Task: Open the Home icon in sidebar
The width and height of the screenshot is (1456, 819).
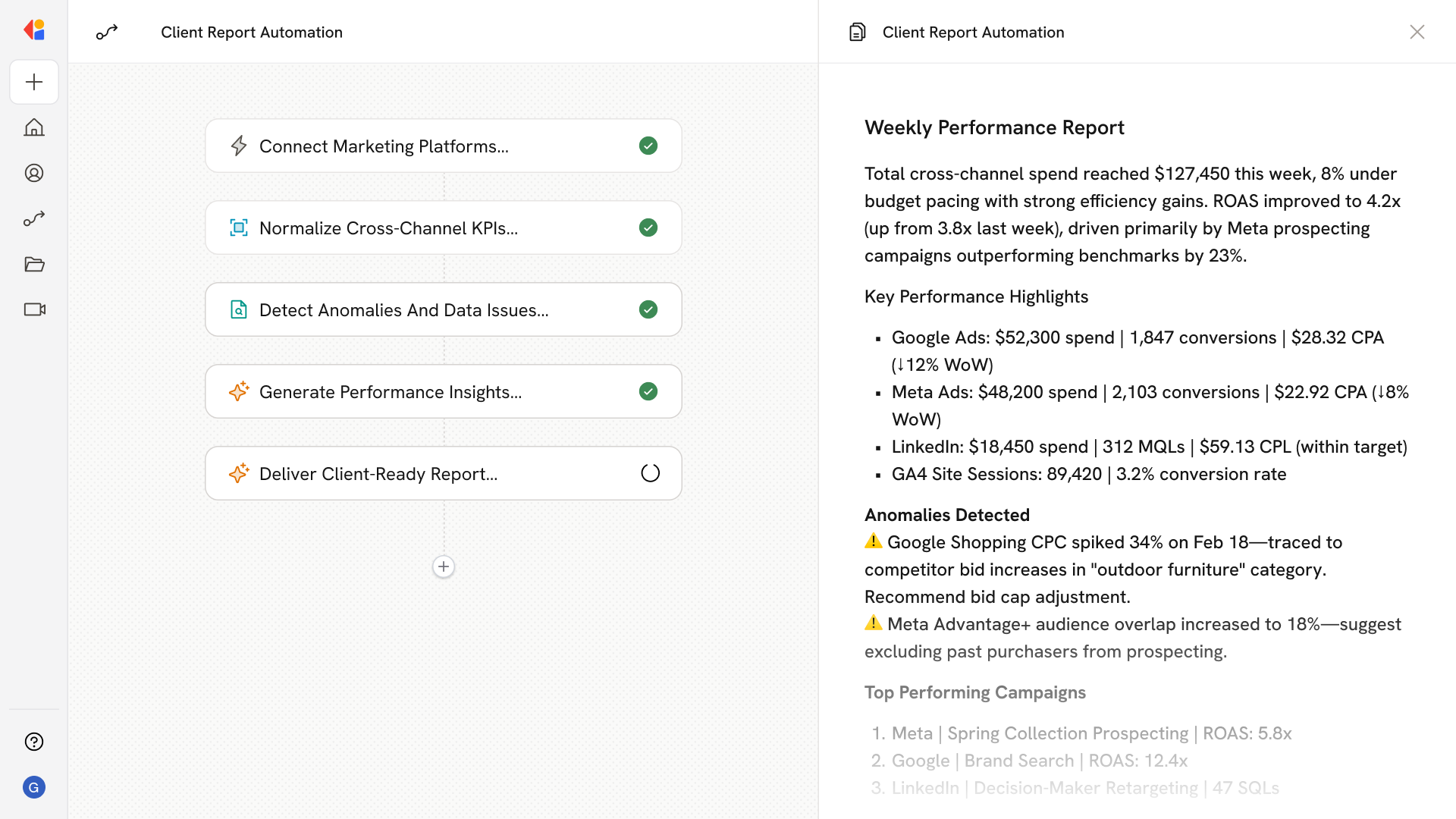Action: pos(34,127)
